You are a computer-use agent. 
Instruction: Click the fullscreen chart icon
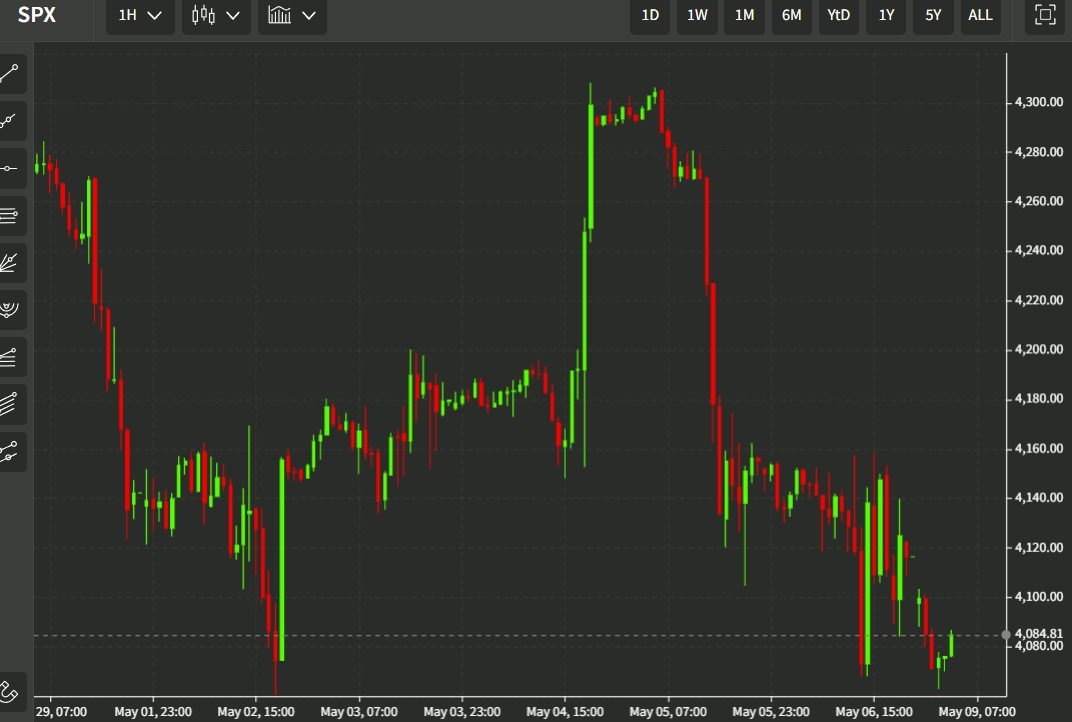1045,15
